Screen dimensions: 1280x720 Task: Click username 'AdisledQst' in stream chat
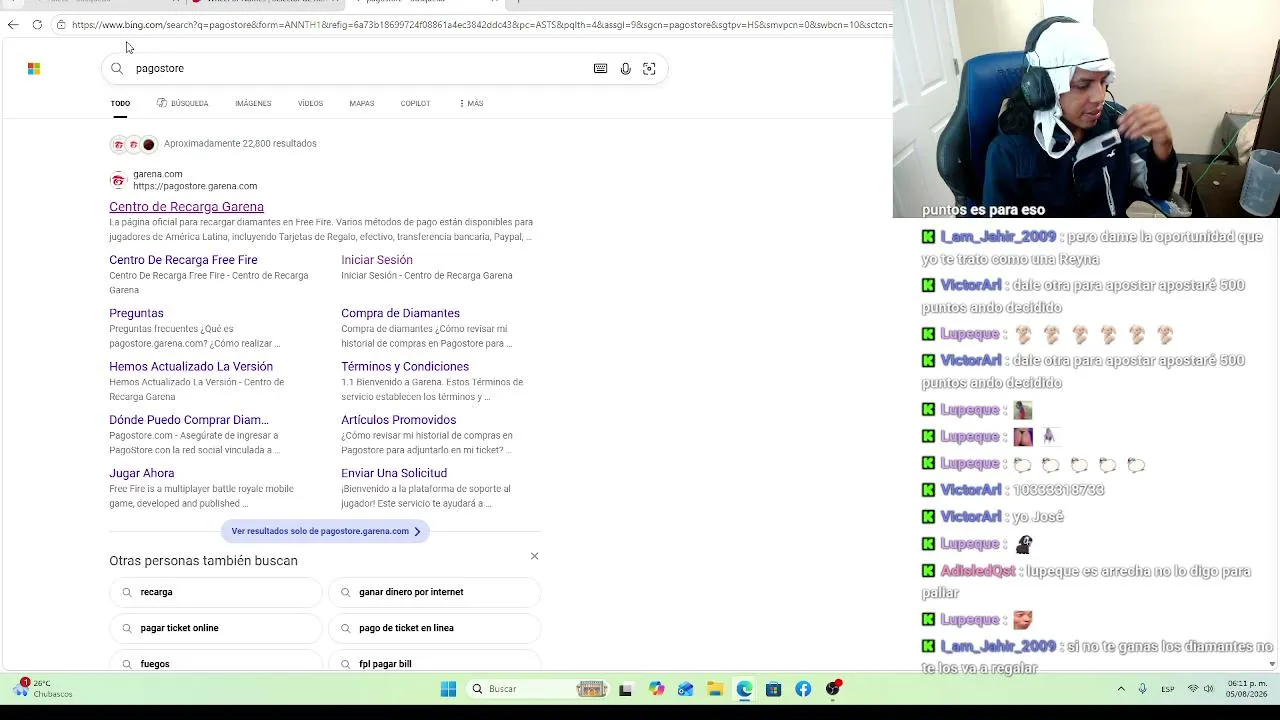pos(978,571)
